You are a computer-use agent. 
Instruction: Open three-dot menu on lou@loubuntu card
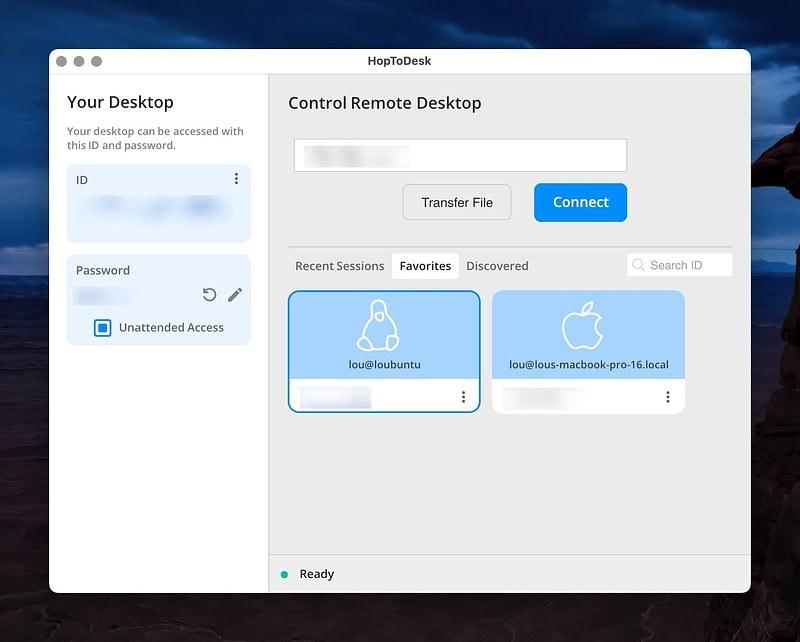tap(463, 397)
